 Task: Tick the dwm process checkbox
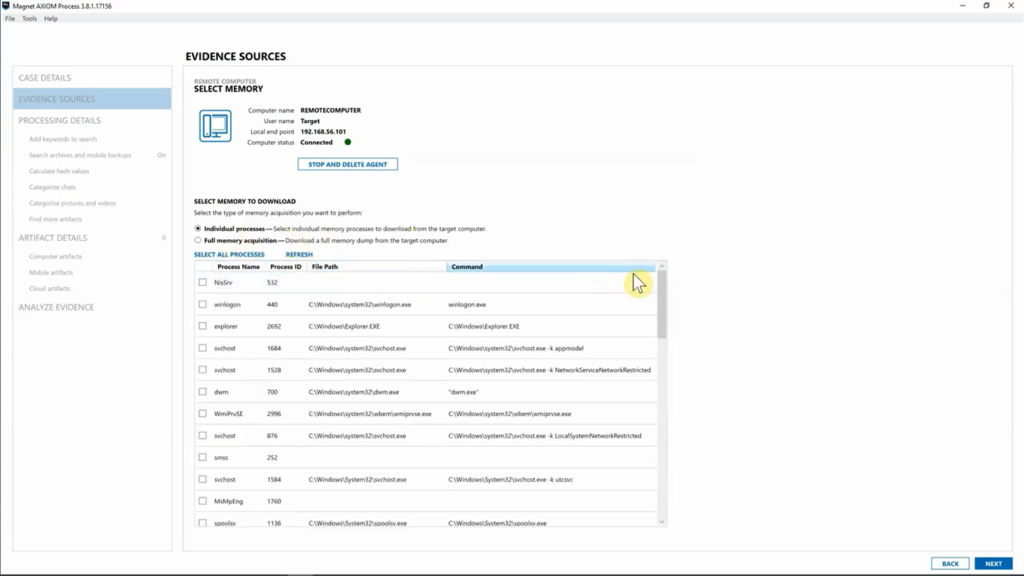(202, 392)
